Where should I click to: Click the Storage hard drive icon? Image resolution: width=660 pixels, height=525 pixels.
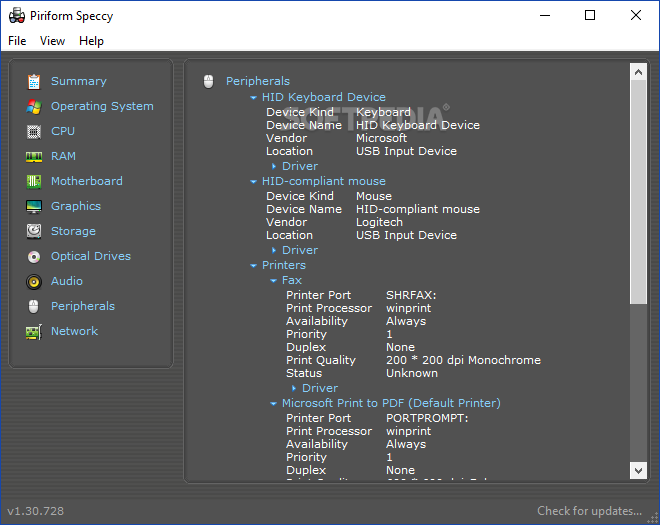pos(34,231)
